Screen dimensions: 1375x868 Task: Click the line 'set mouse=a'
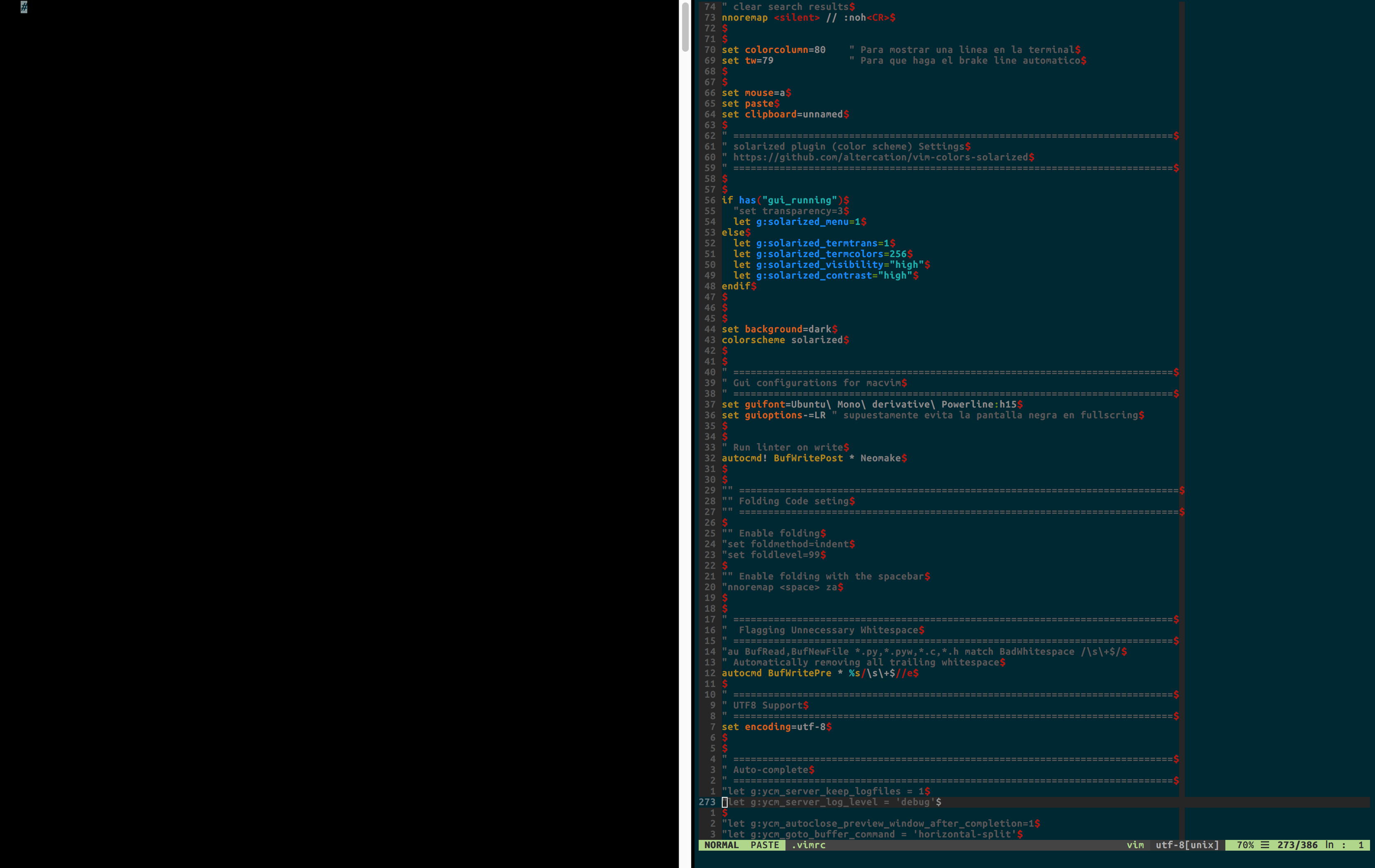coord(756,93)
